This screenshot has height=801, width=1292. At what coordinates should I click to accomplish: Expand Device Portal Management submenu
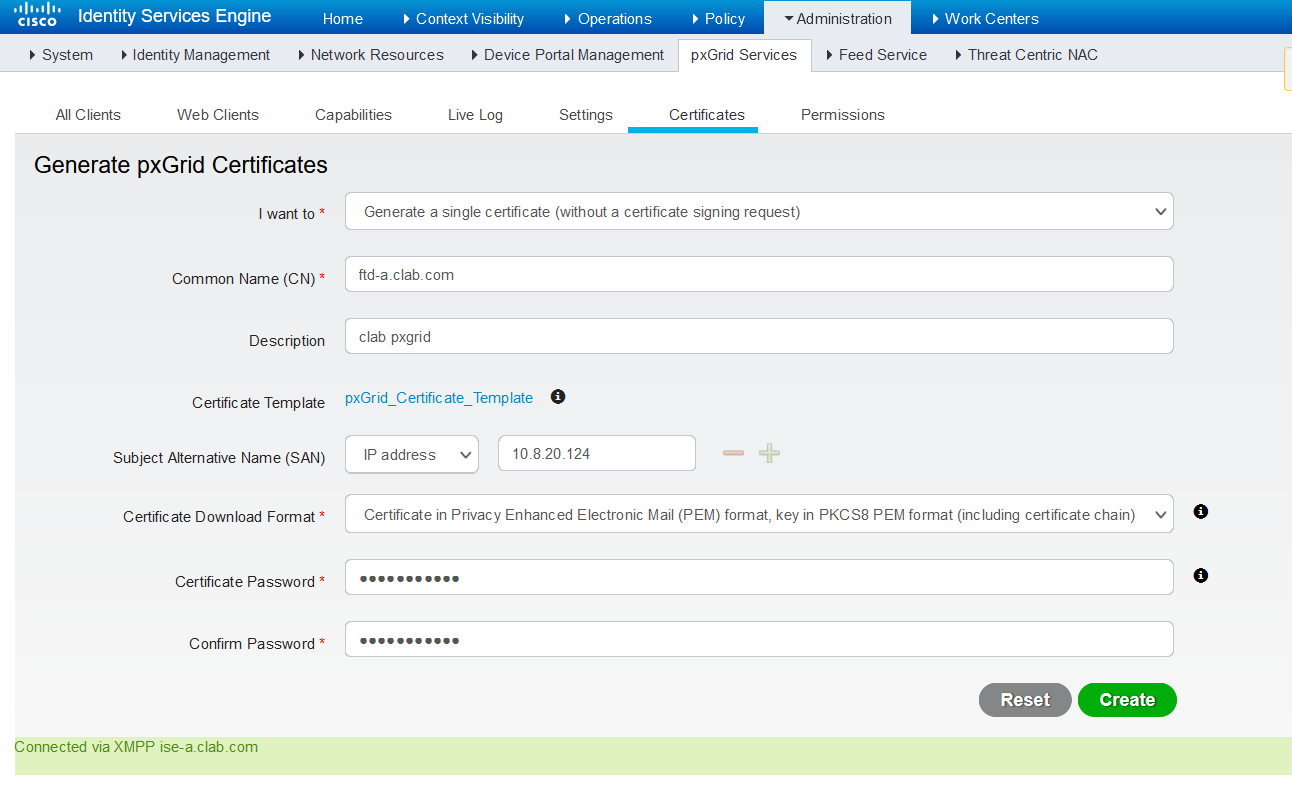pyautogui.click(x=568, y=55)
